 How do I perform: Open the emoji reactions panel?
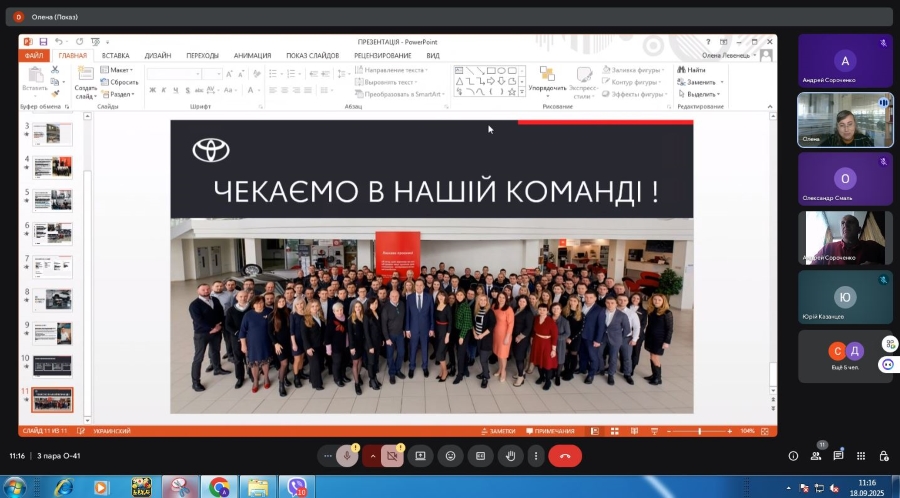[x=450, y=456]
